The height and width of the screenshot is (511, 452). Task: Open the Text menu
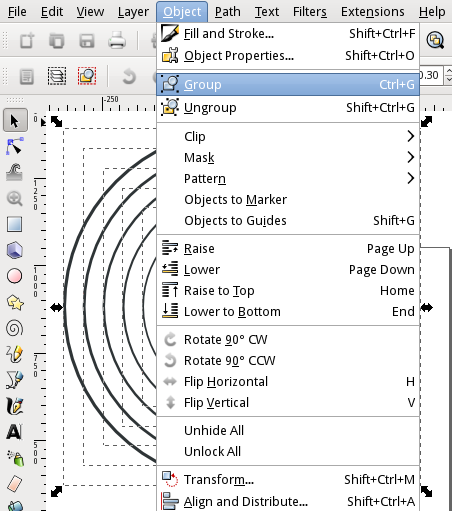tap(267, 12)
